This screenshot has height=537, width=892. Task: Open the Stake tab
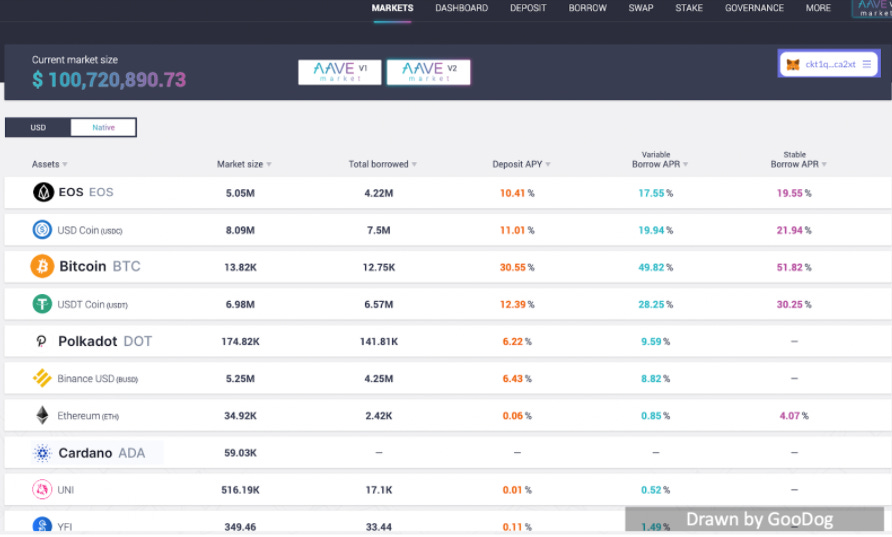coord(689,8)
